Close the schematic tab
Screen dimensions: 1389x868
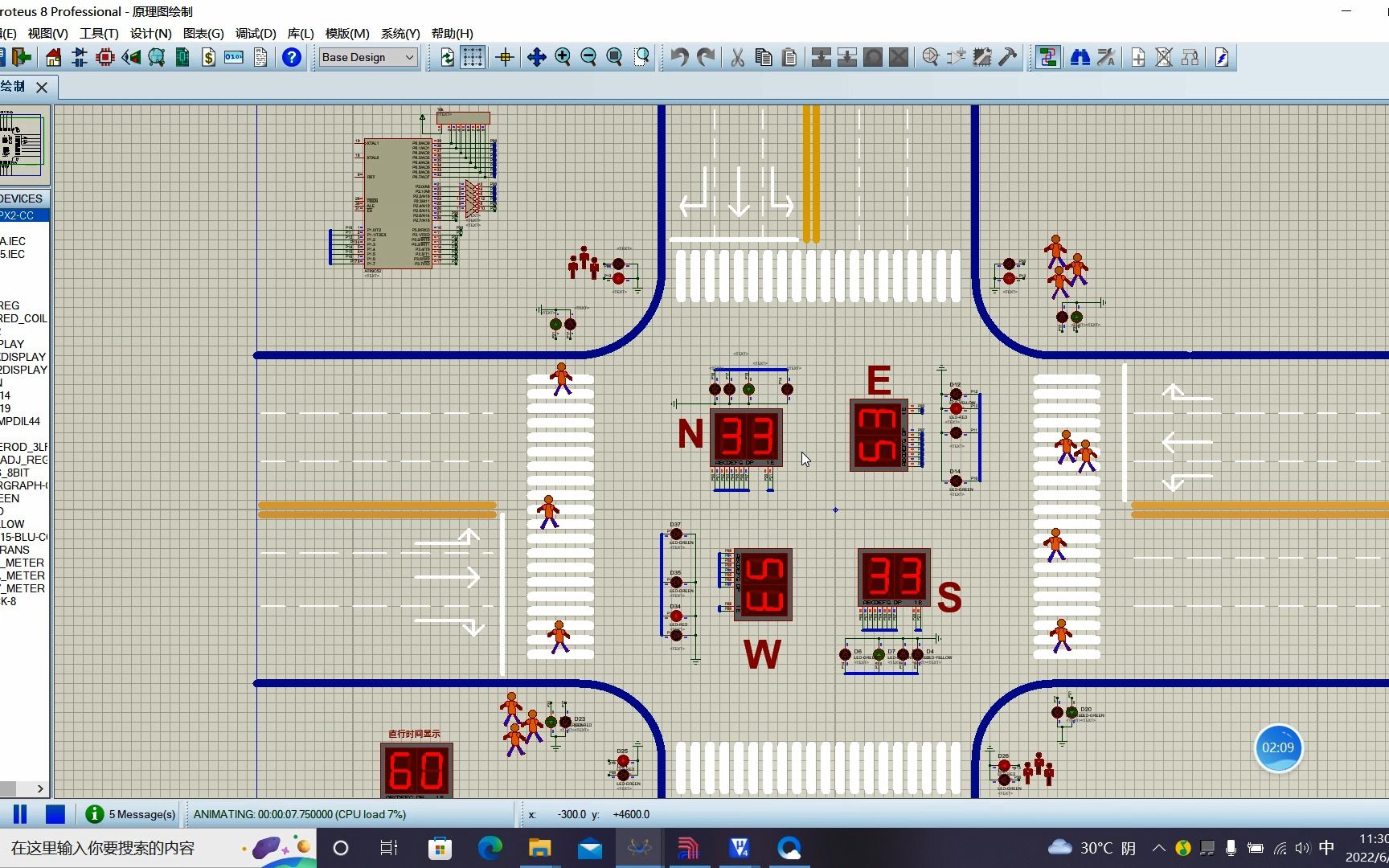coord(42,87)
